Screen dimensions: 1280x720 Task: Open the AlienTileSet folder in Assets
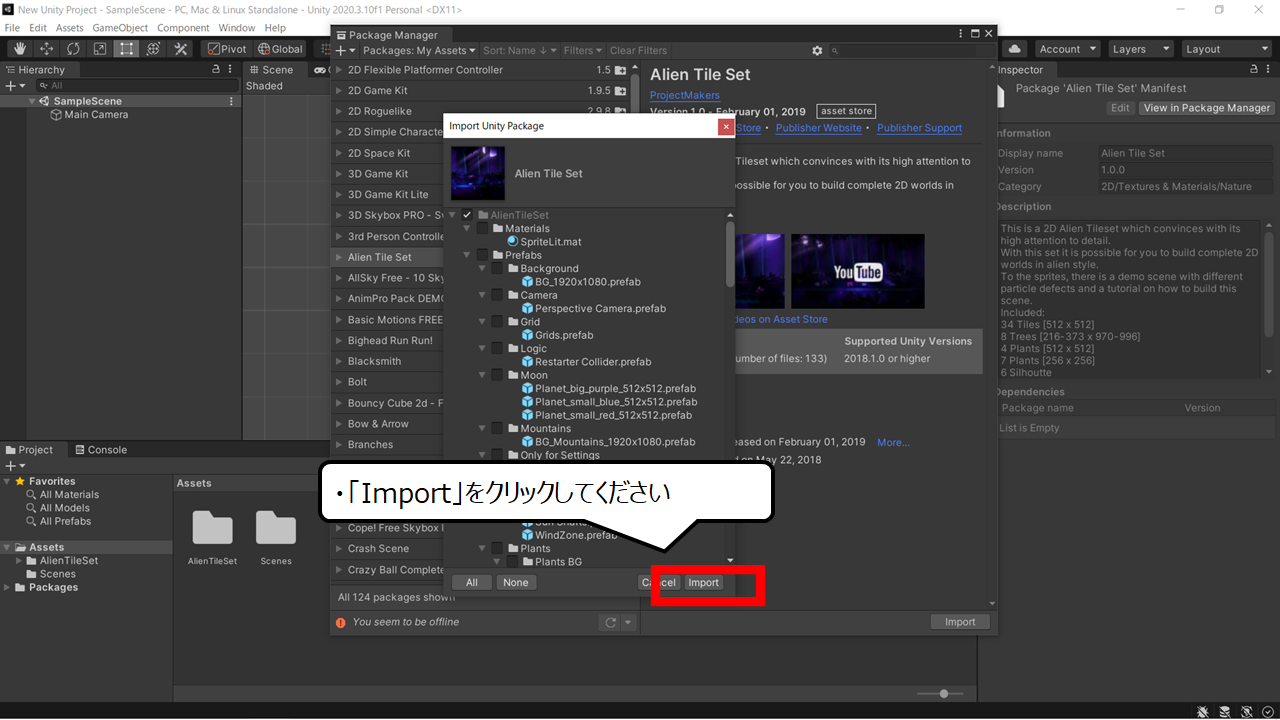coord(212,536)
